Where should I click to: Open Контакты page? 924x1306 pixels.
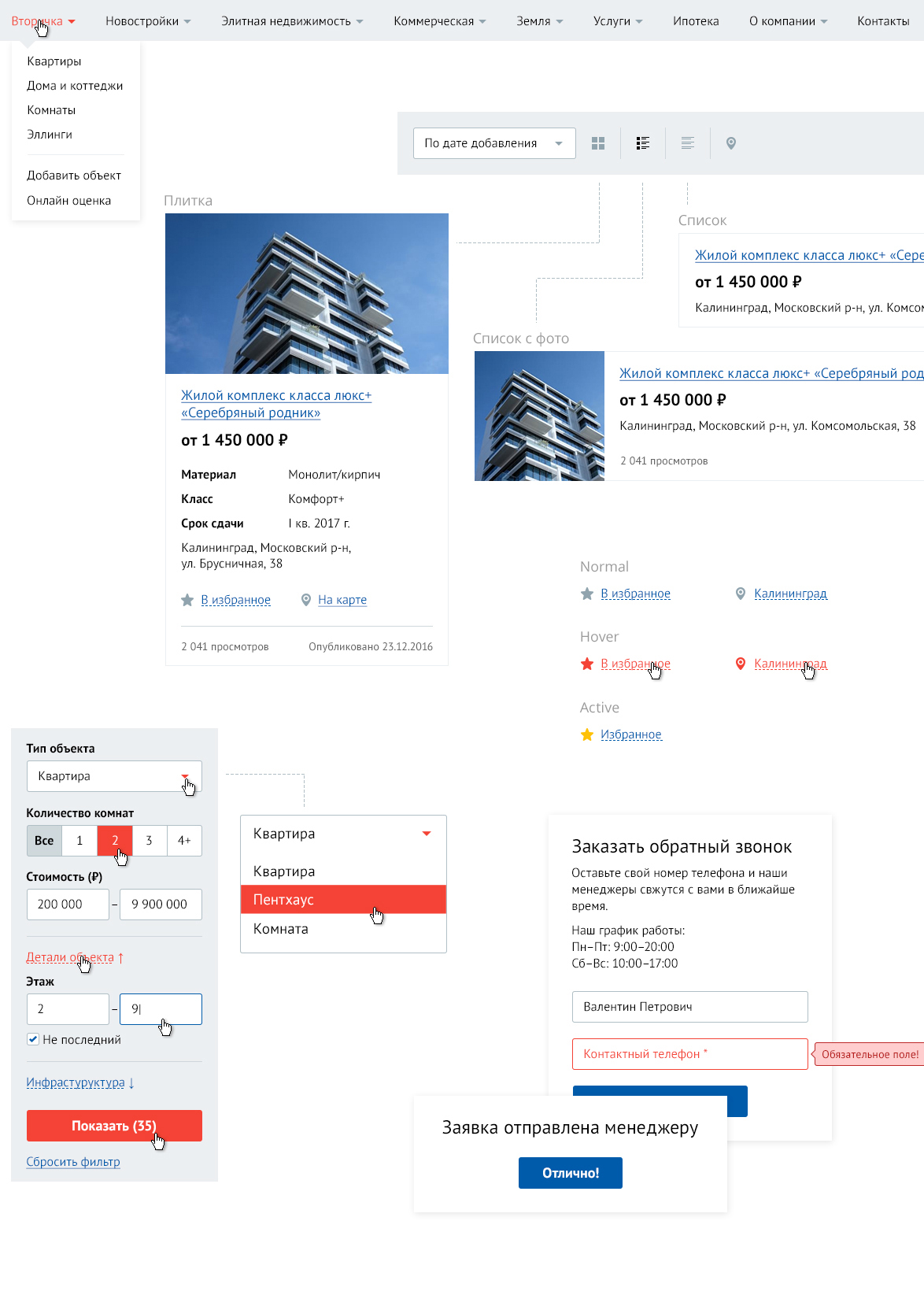pyautogui.click(x=883, y=21)
